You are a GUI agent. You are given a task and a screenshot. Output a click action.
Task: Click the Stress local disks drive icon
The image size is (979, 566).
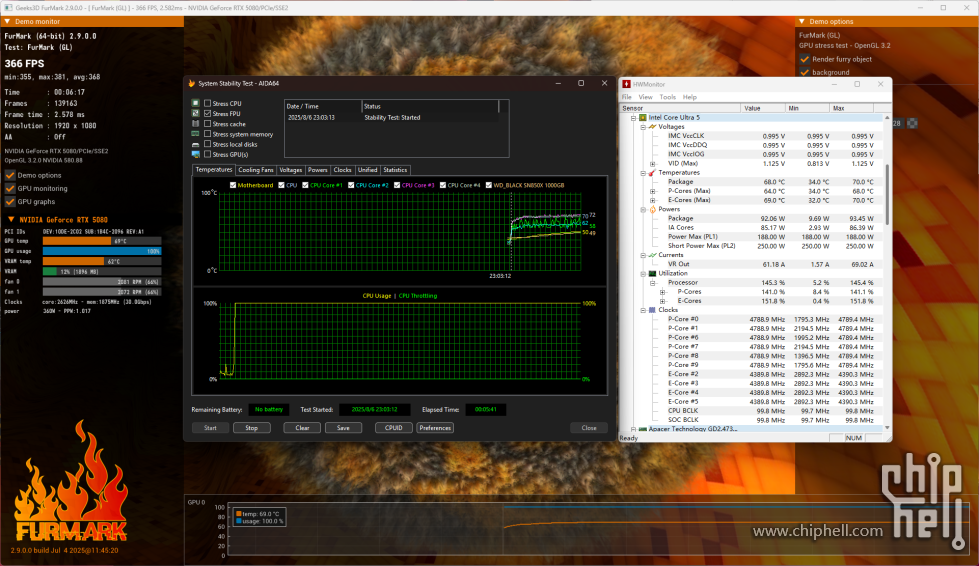(195, 144)
